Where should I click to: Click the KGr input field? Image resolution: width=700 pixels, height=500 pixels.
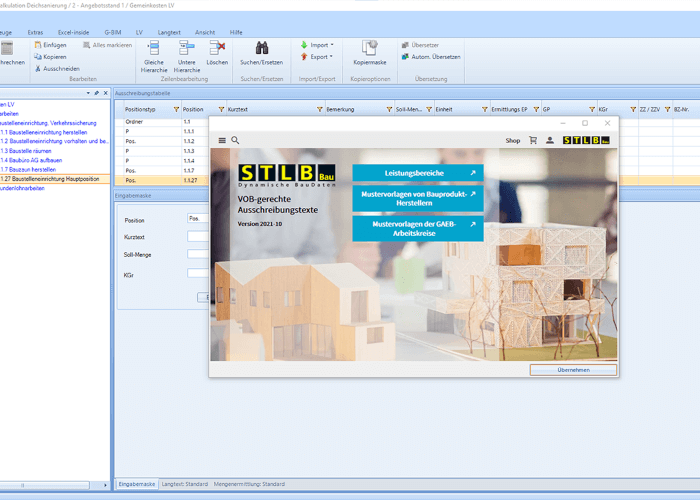pos(198,273)
